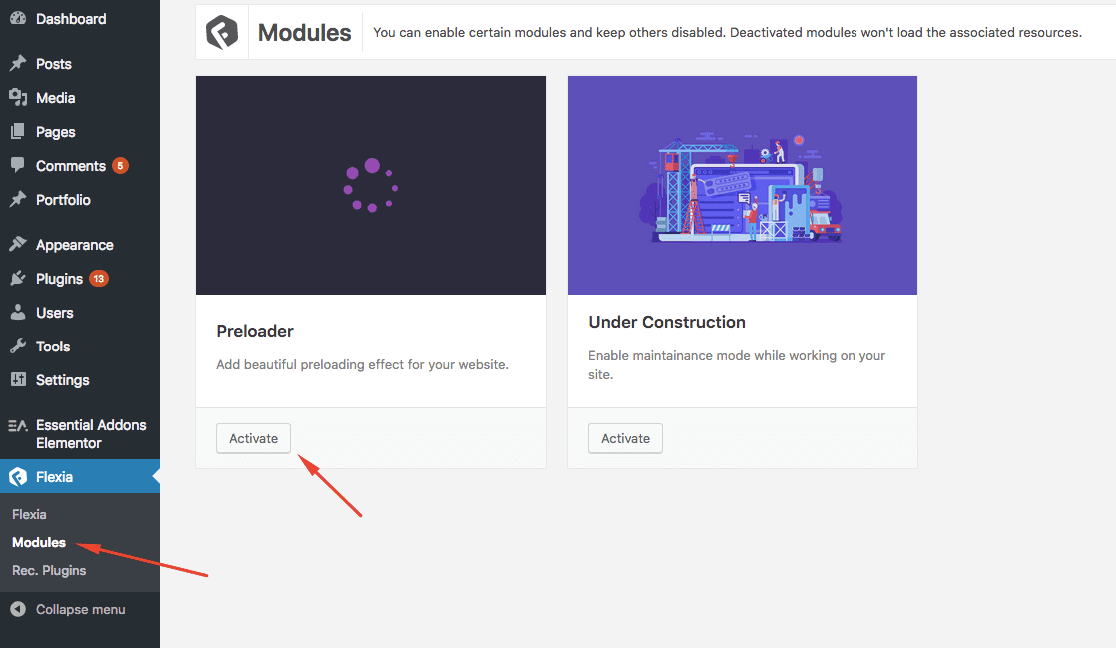The image size is (1116, 648).
Task: Click the Modules page heading
Action: coord(305,33)
